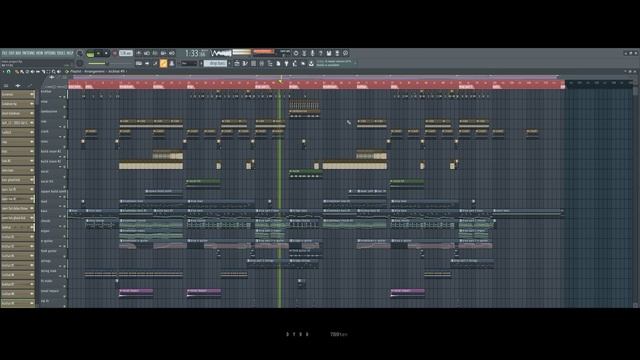Click the oscilloscope output monitor

tap(221, 53)
